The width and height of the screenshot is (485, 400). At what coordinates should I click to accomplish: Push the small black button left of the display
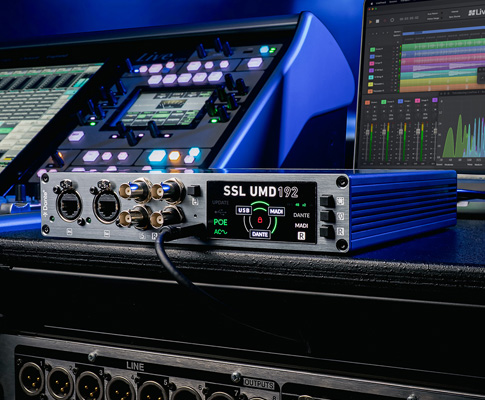pyautogui.click(x=194, y=191)
